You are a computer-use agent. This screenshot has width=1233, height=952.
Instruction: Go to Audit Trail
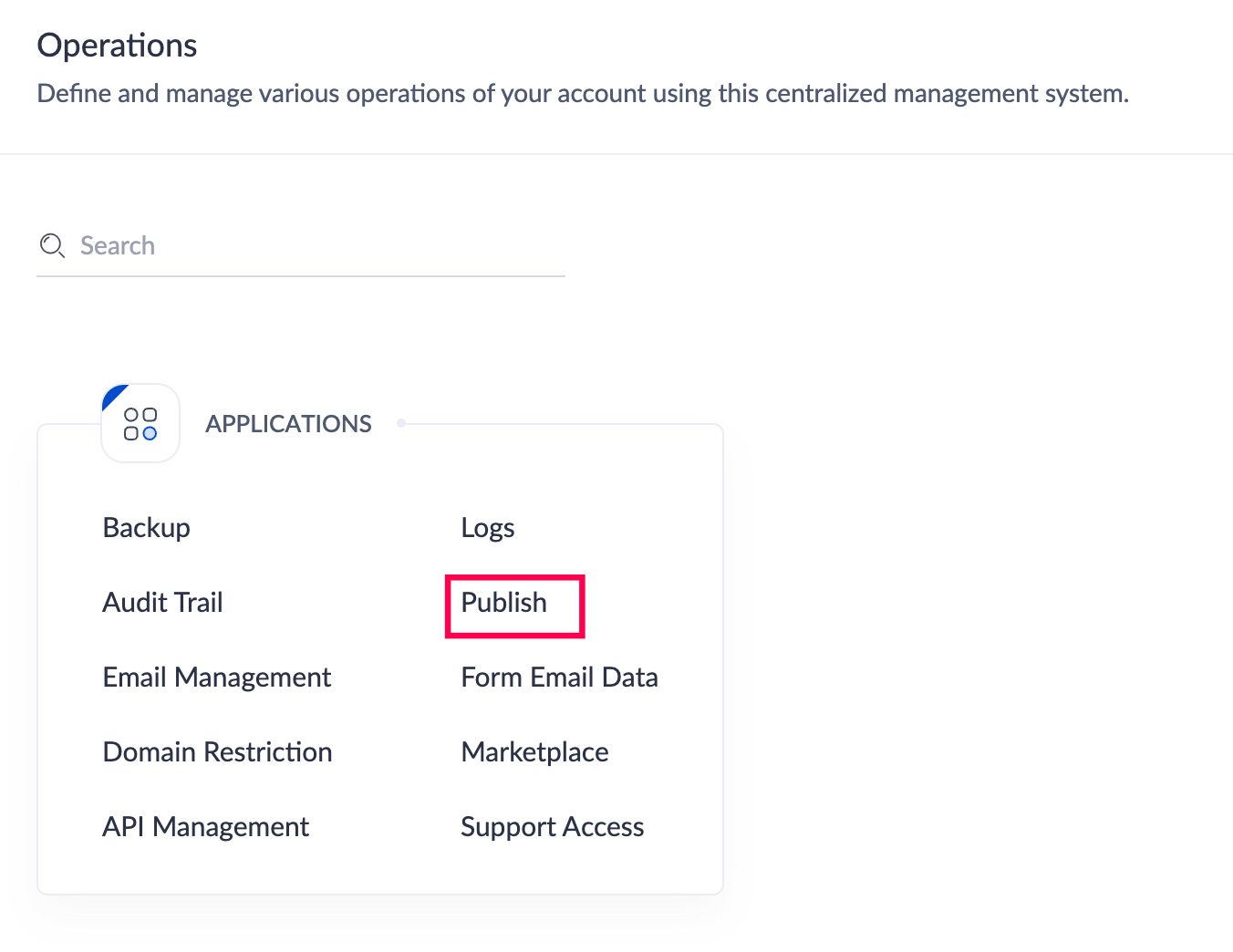tap(163, 603)
